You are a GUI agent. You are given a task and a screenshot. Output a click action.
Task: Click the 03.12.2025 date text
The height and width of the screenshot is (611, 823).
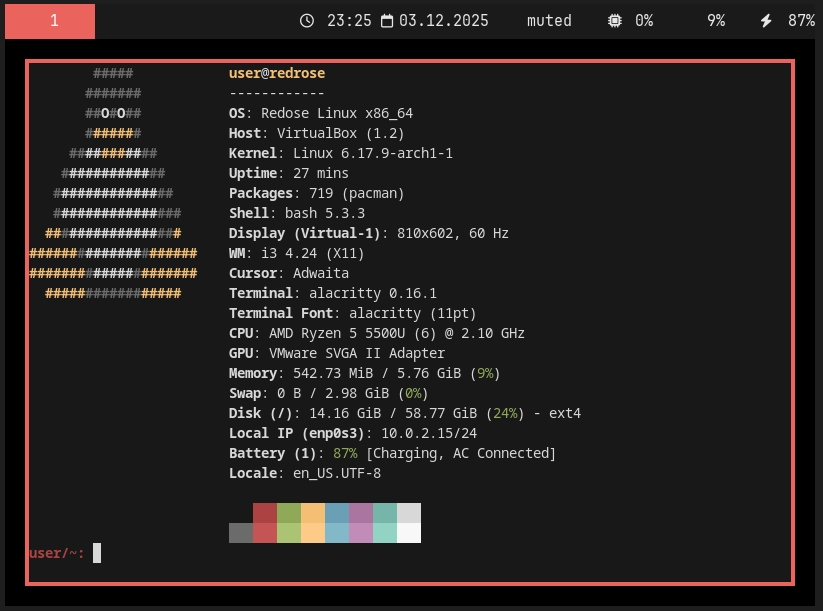click(443, 21)
